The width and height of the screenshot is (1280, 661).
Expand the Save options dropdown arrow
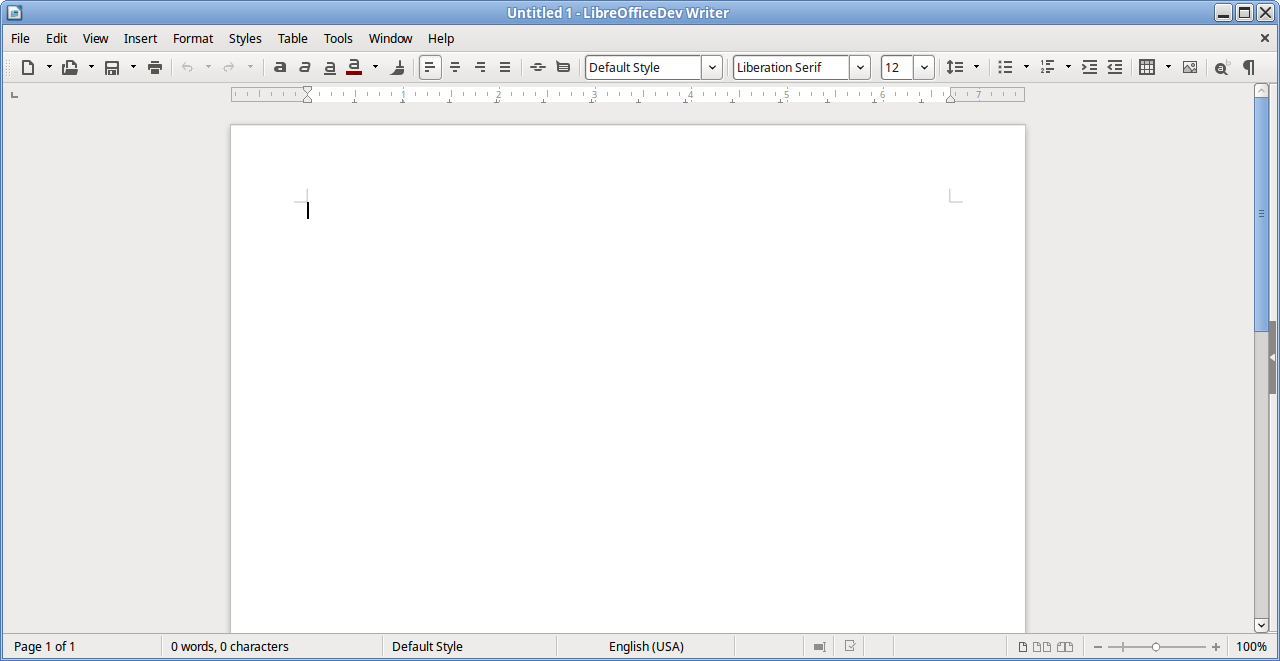point(133,67)
